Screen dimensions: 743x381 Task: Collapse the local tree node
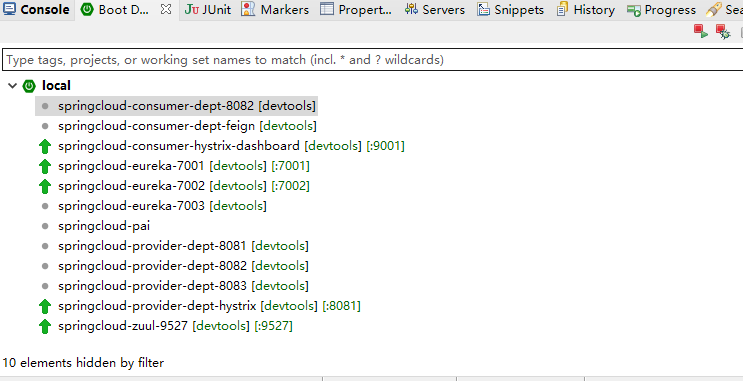(x=13, y=86)
